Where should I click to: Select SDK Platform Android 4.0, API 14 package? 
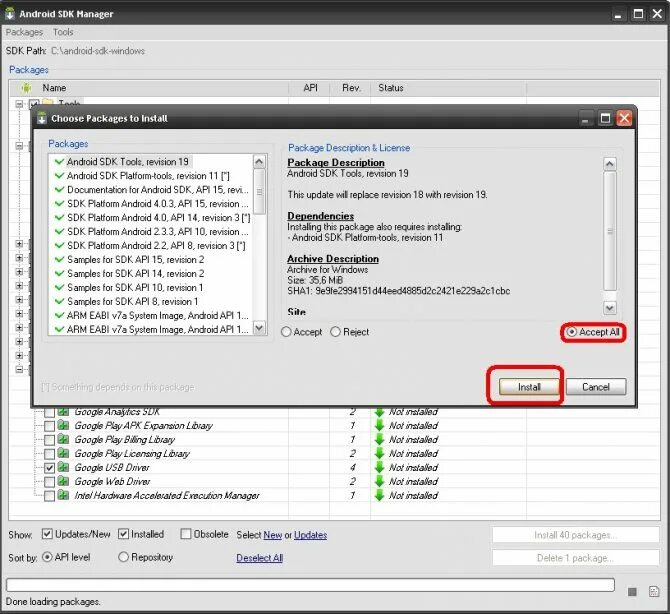pos(159,217)
